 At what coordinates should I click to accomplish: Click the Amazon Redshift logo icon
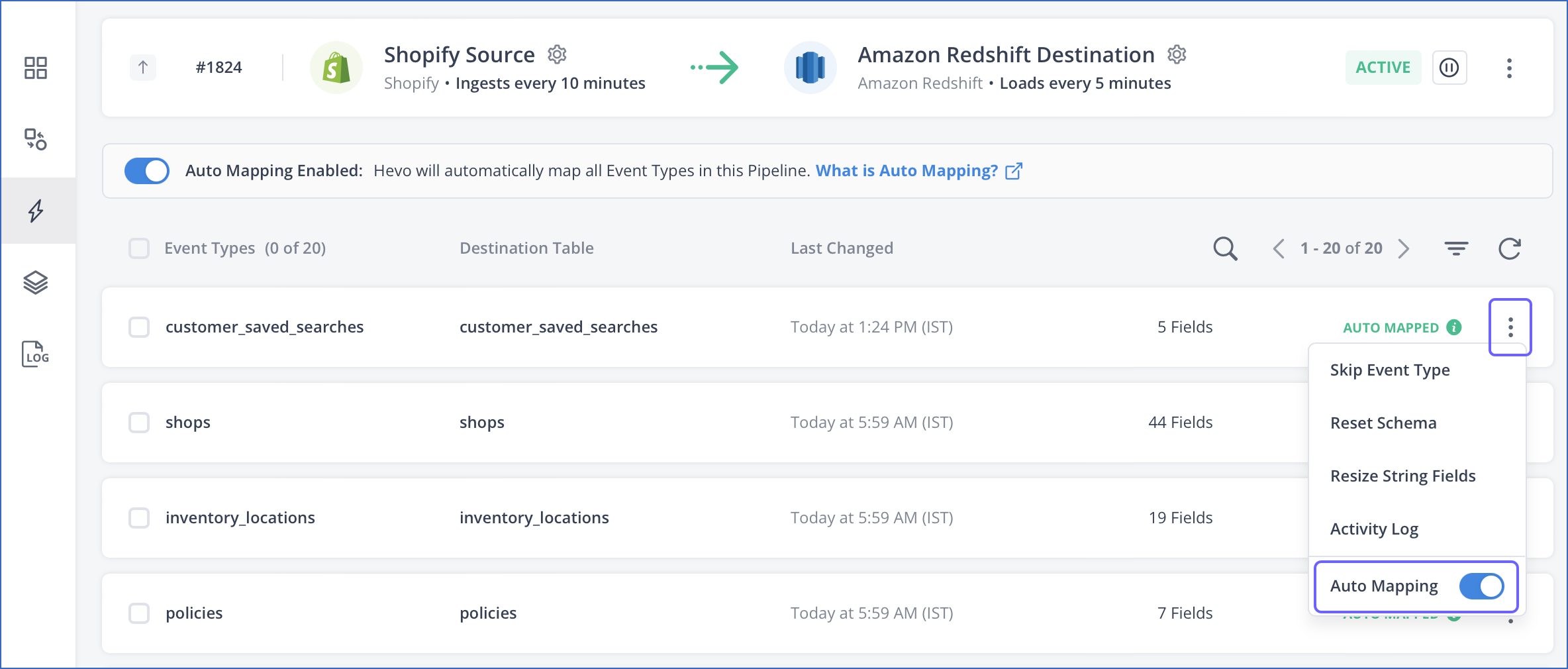coord(810,68)
